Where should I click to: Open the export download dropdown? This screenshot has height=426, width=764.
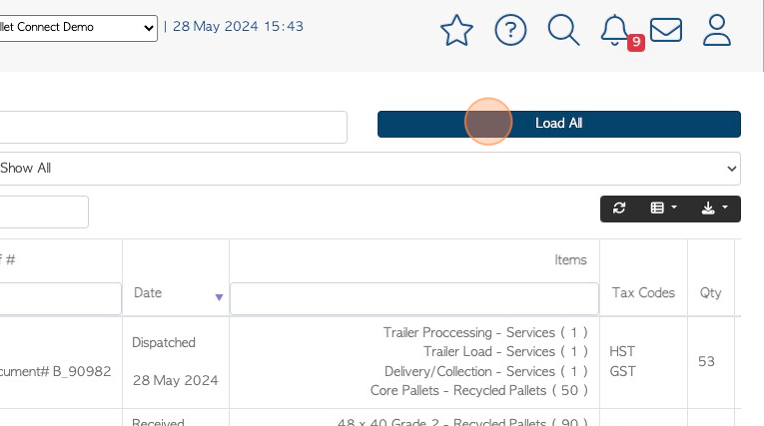tap(714, 208)
